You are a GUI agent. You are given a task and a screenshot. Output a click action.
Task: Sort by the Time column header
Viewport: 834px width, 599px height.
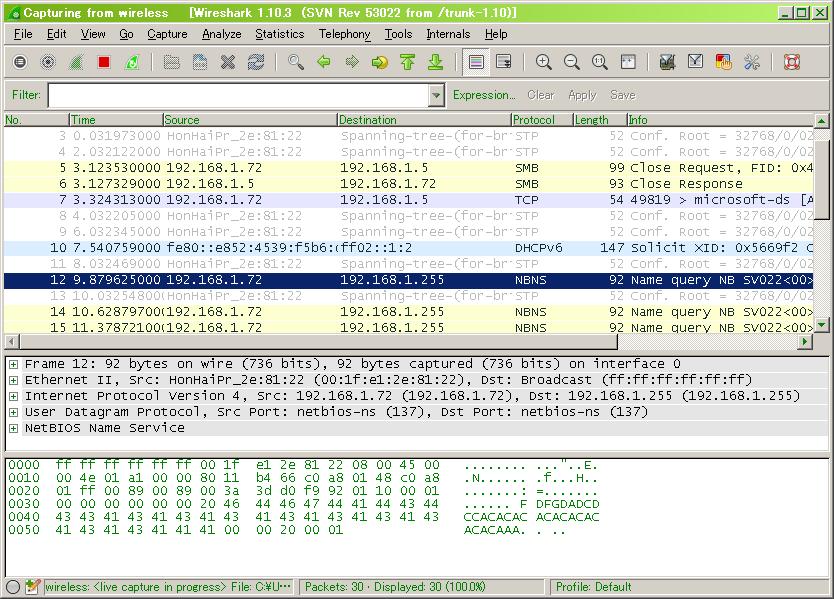point(115,120)
